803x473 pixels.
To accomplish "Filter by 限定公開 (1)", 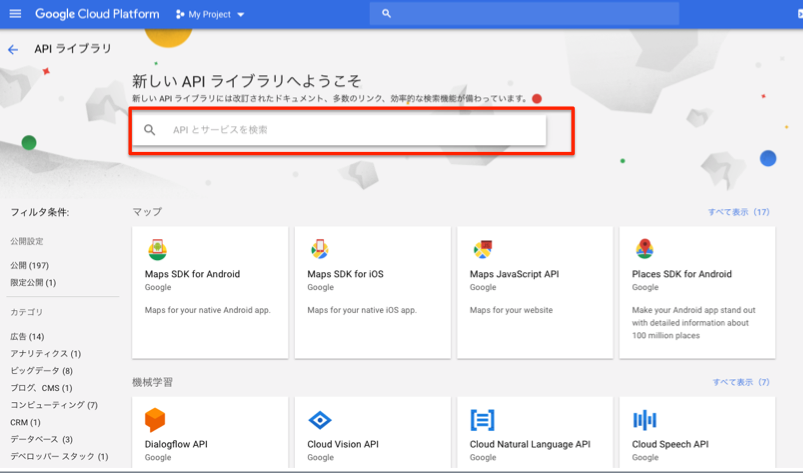I will point(33,283).
